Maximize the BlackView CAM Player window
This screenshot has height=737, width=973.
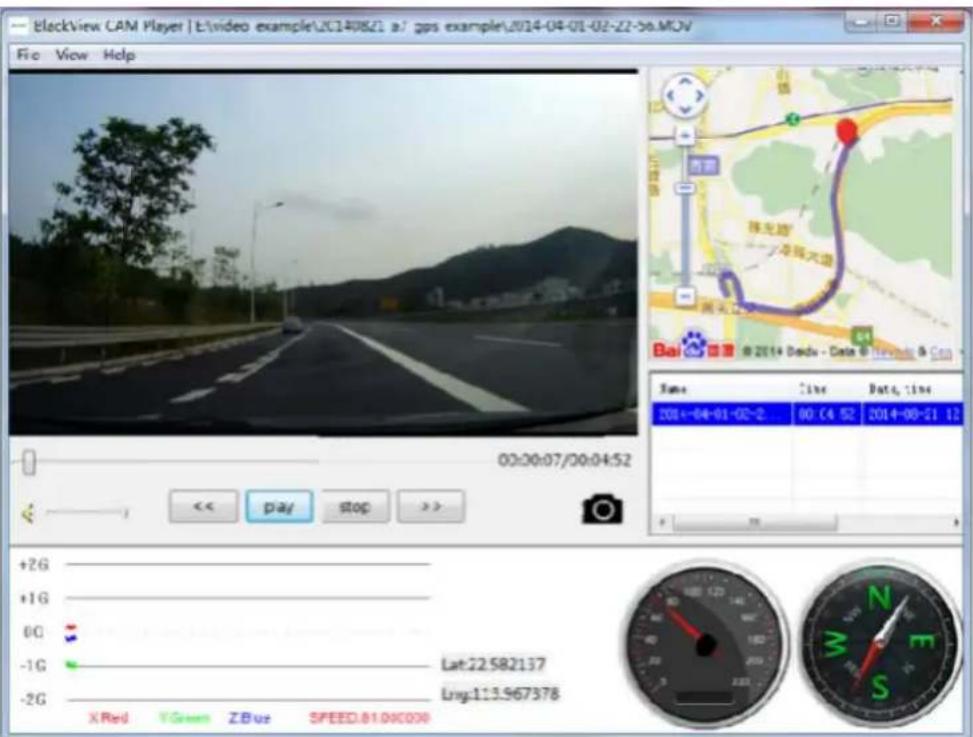click(x=892, y=22)
